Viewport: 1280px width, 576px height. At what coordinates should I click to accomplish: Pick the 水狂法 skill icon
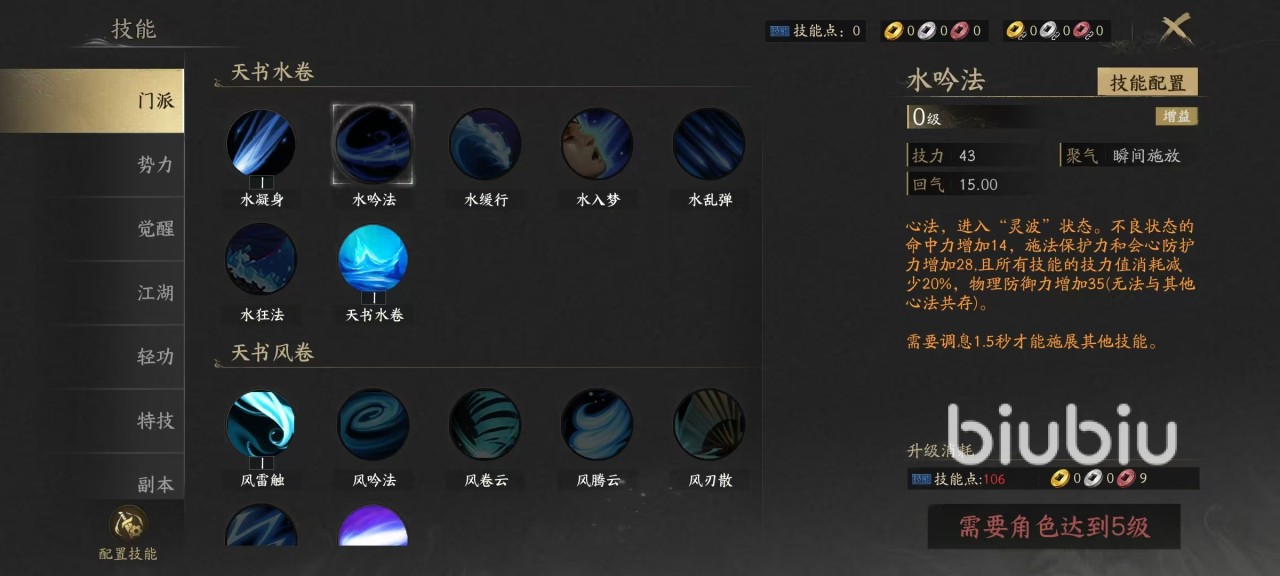261,259
